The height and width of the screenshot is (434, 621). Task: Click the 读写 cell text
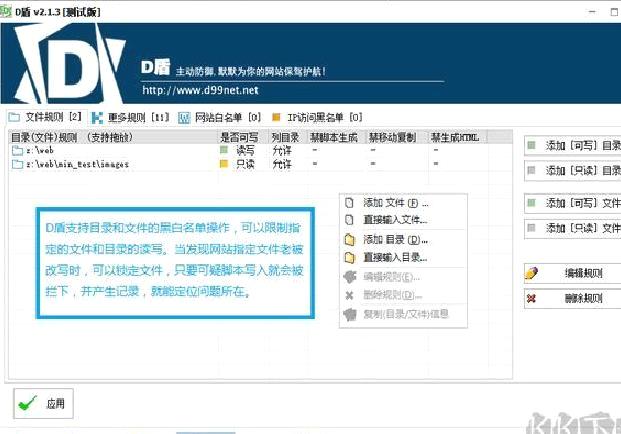[246, 150]
